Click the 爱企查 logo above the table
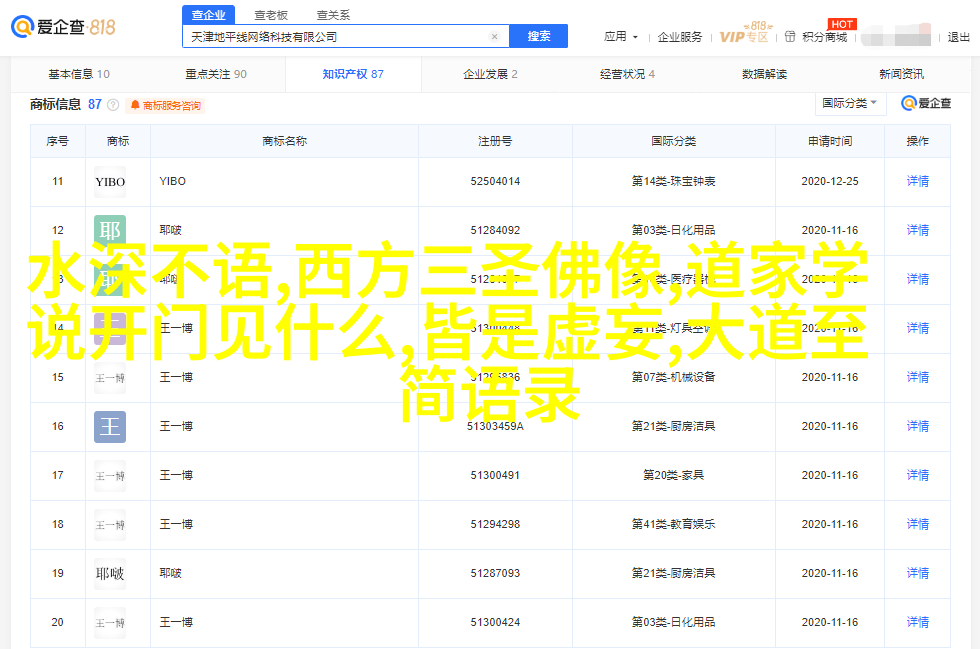The height and width of the screenshot is (649, 980). (926, 103)
